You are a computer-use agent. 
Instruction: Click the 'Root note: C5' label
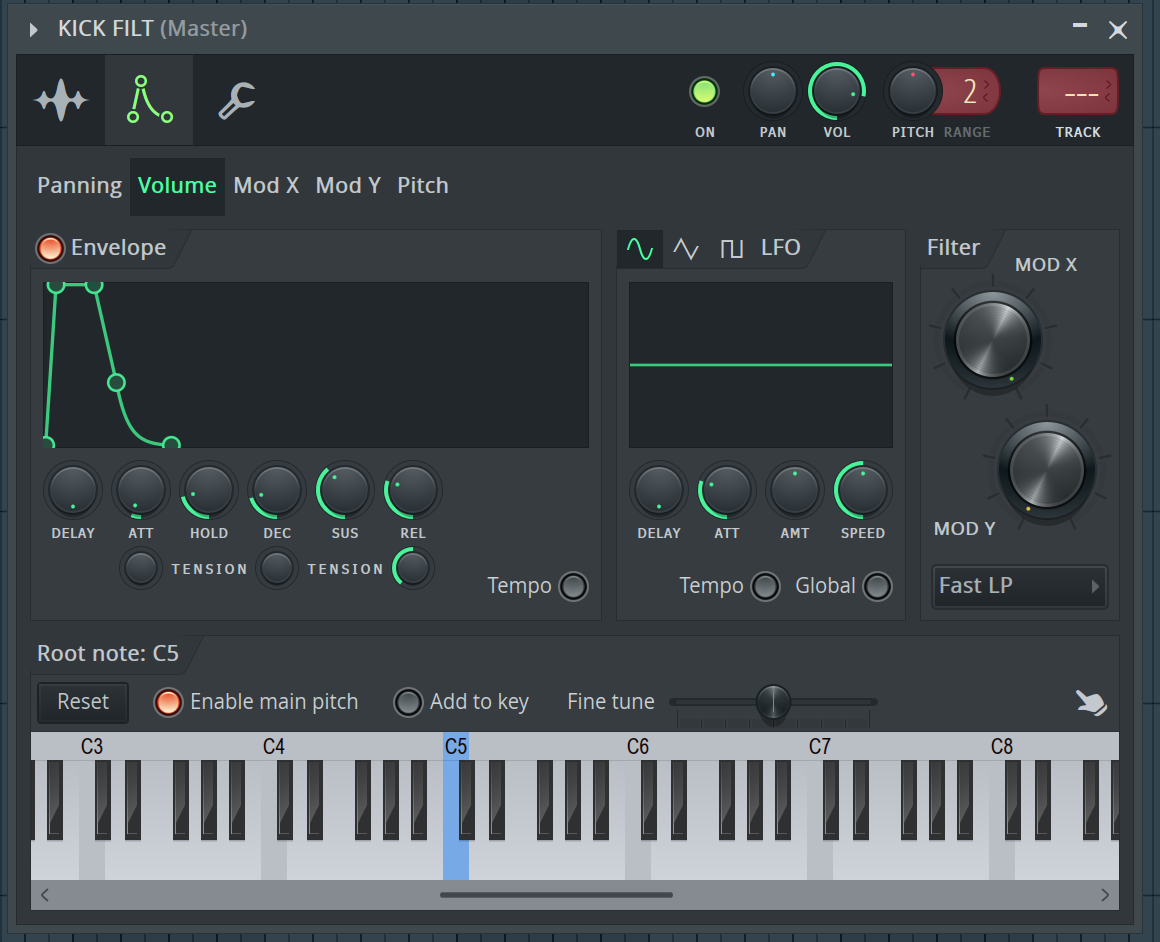pos(108,653)
